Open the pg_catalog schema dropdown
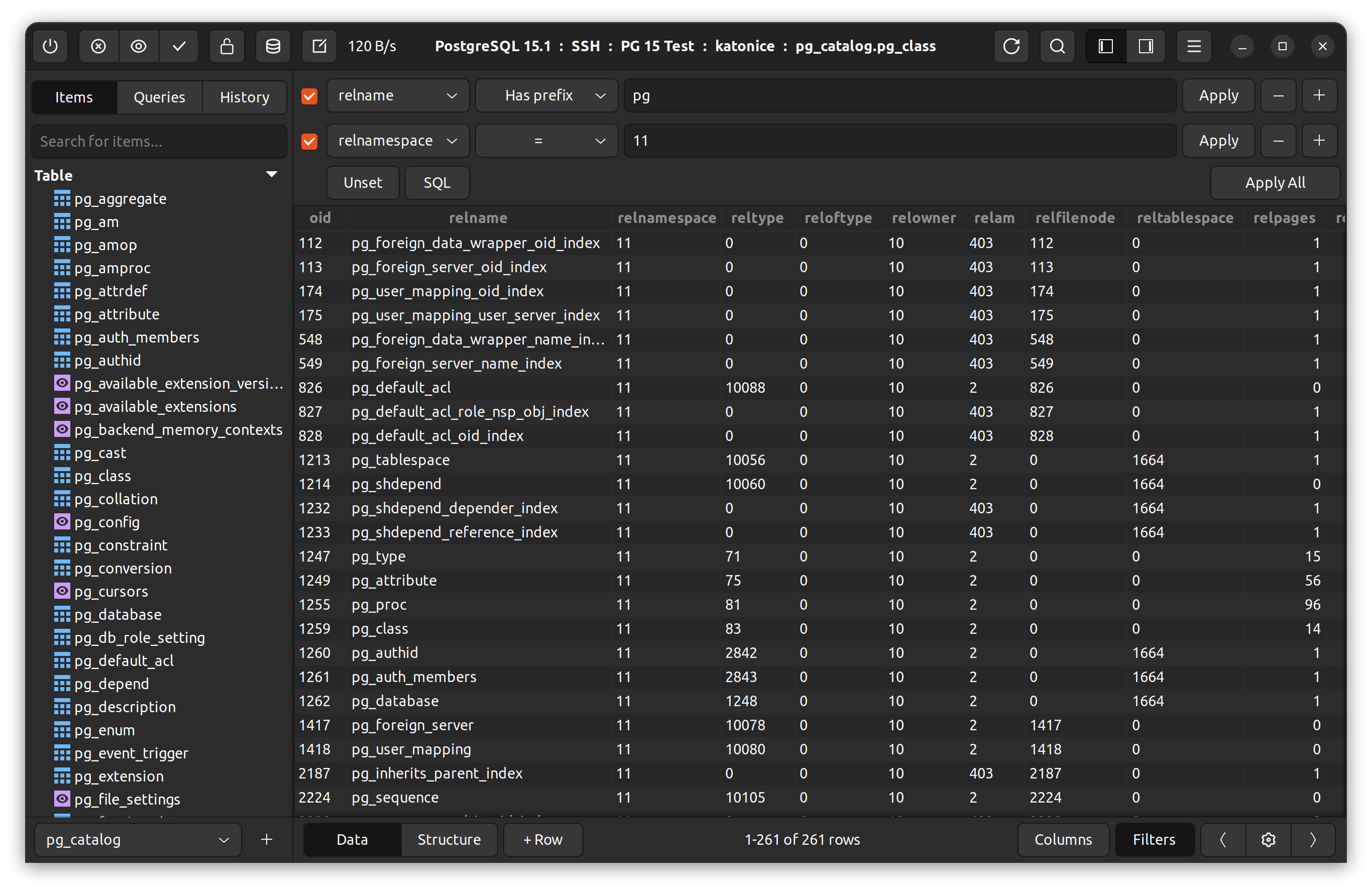 click(x=138, y=840)
